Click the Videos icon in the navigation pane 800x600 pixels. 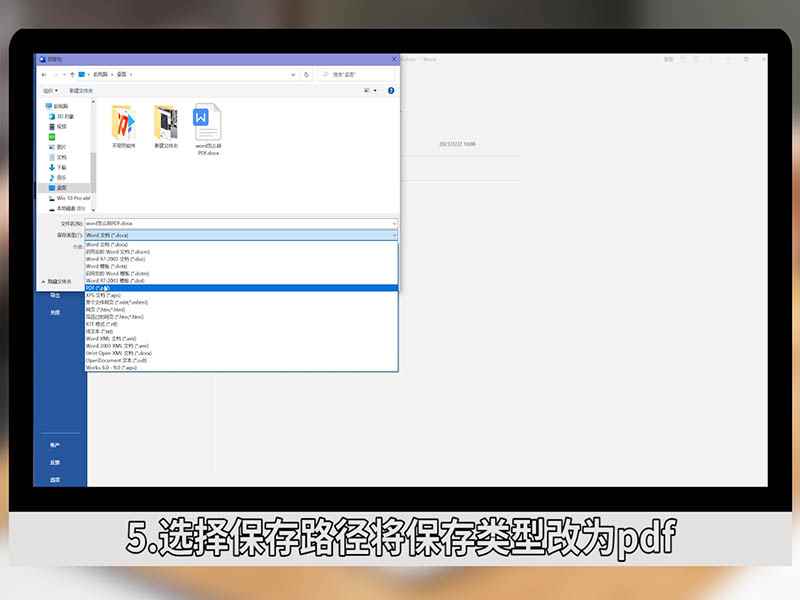coord(56,127)
